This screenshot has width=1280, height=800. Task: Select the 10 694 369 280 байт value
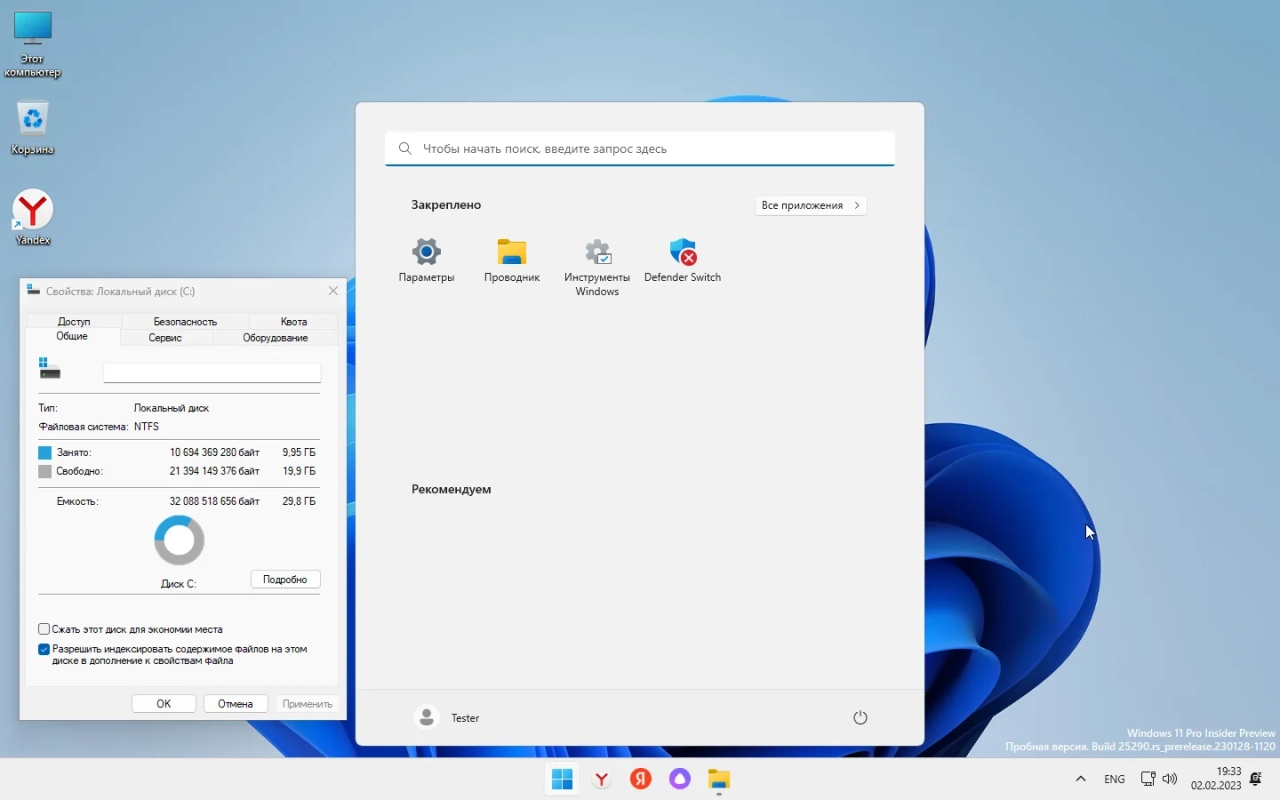pos(214,453)
